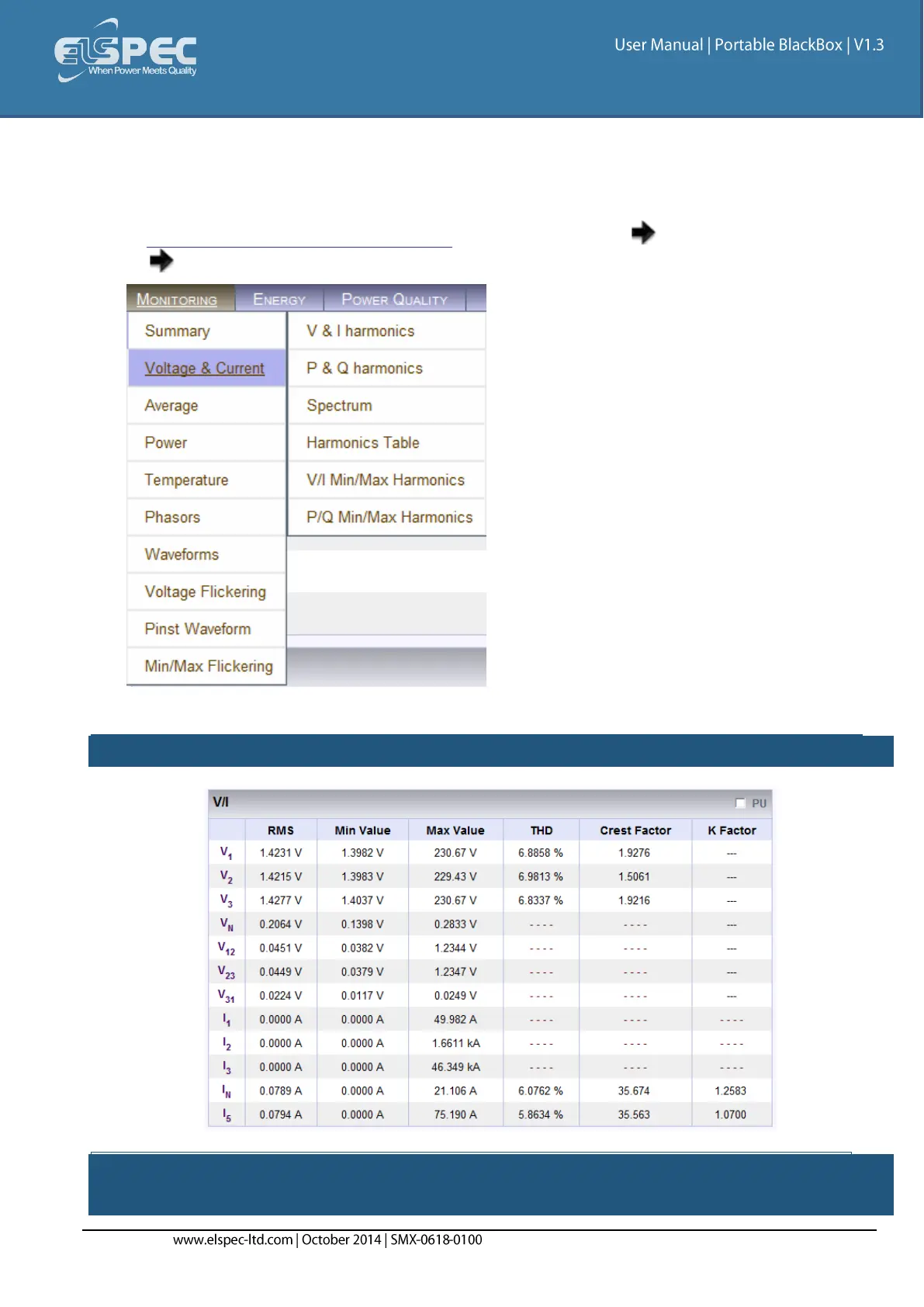The image size is (924, 1307).
Task: Choose Voltage Flickering menu item
Action: [206, 592]
